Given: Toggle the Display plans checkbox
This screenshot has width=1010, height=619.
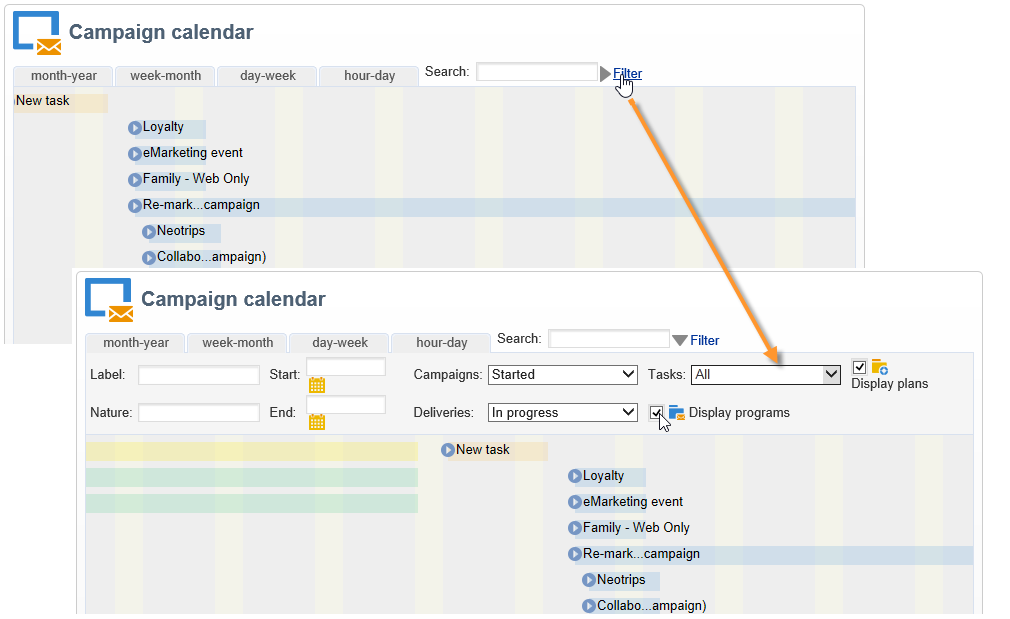Looking at the screenshot, I should (859, 367).
